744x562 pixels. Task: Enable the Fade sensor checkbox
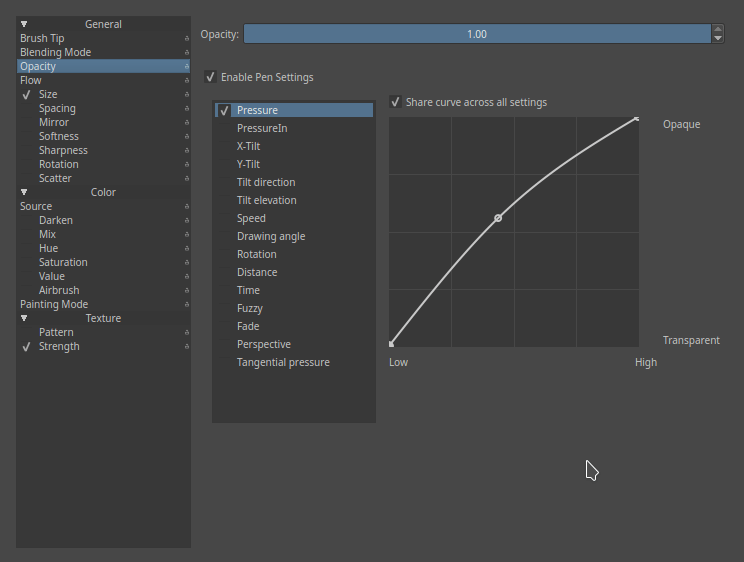(x=224, y=326)
